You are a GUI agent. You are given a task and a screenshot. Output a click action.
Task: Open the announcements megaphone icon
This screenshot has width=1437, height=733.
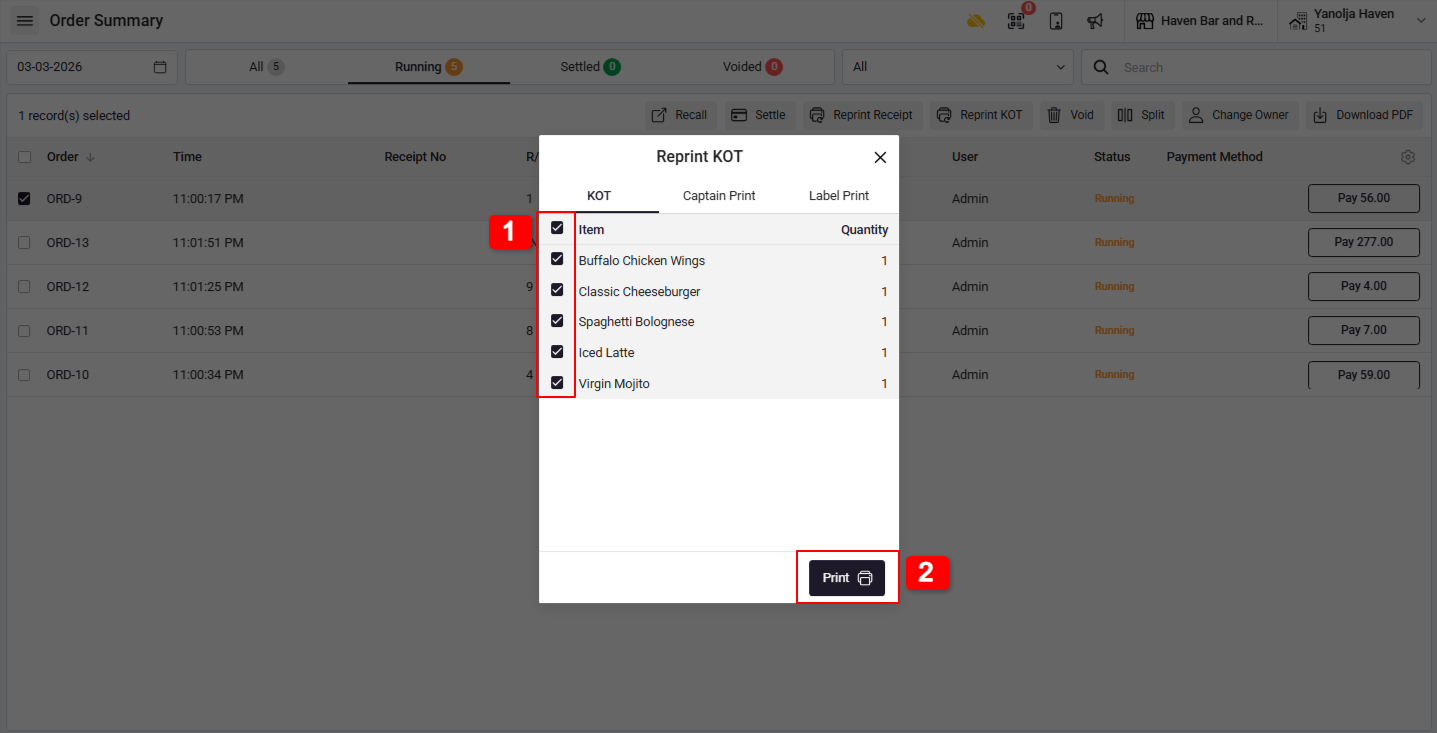(1096, 21)
